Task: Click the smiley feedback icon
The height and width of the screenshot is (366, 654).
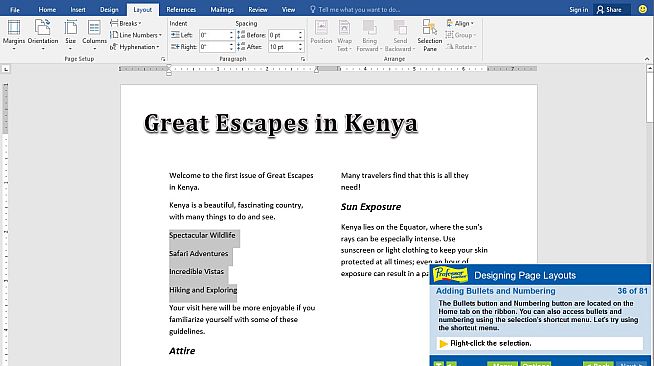Action: point(643,9)
